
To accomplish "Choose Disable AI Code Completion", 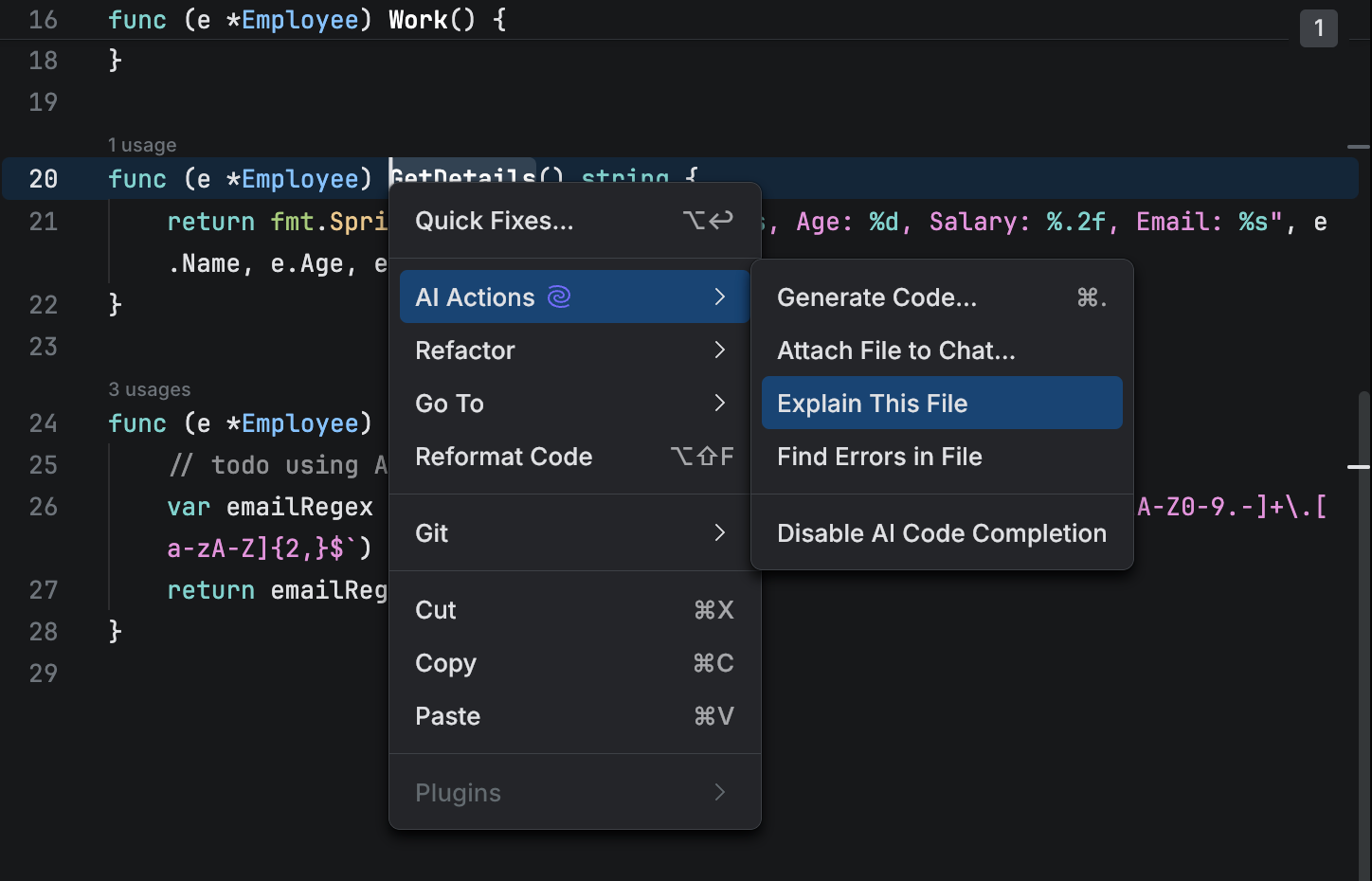I will click(x=941, y=532).
